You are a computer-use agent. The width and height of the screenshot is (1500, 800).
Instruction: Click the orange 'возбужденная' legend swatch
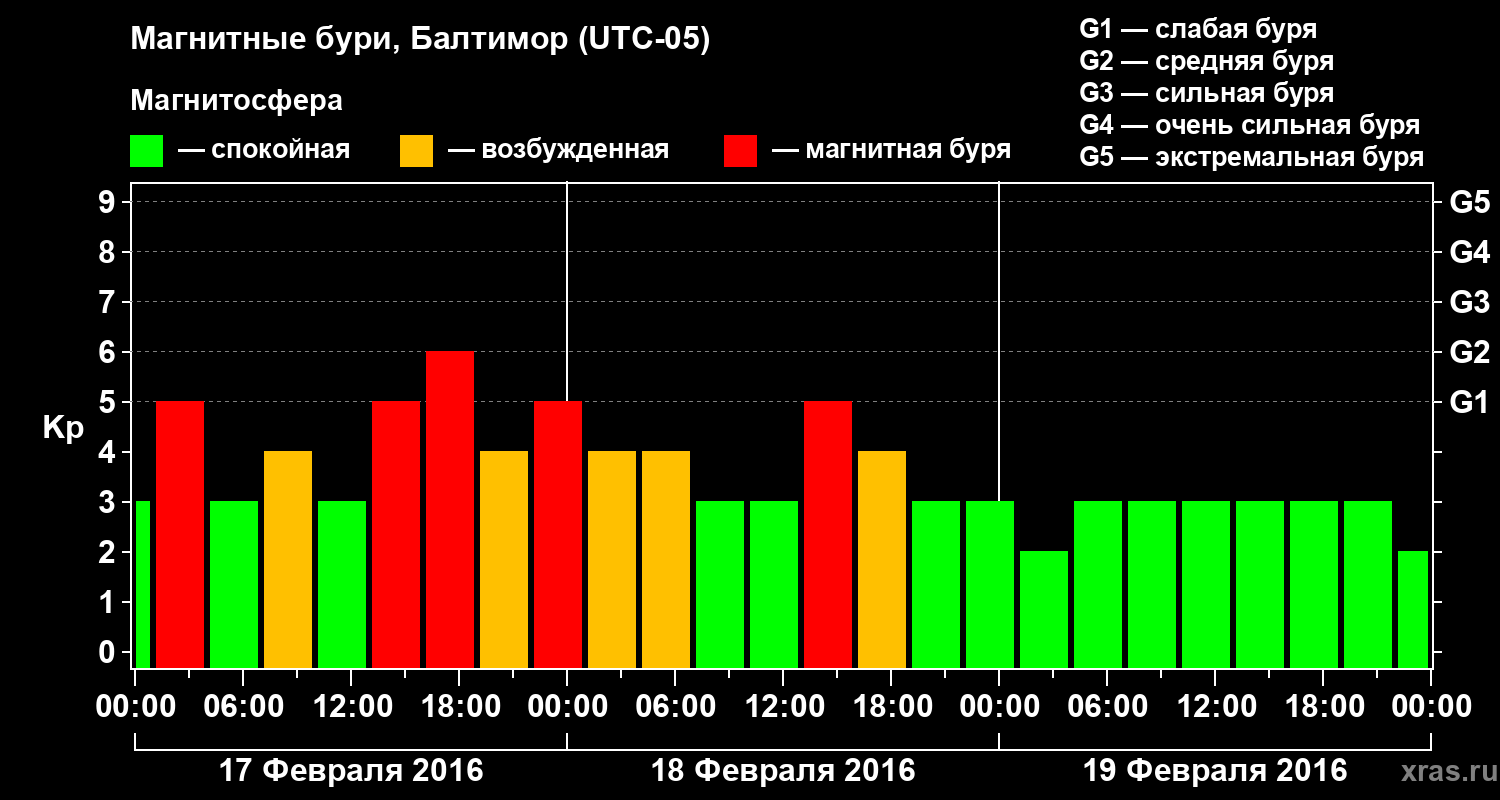[x=416, y=150]
